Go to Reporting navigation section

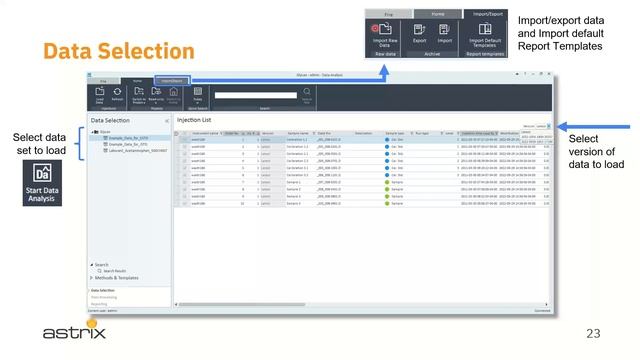pos(99,304)
